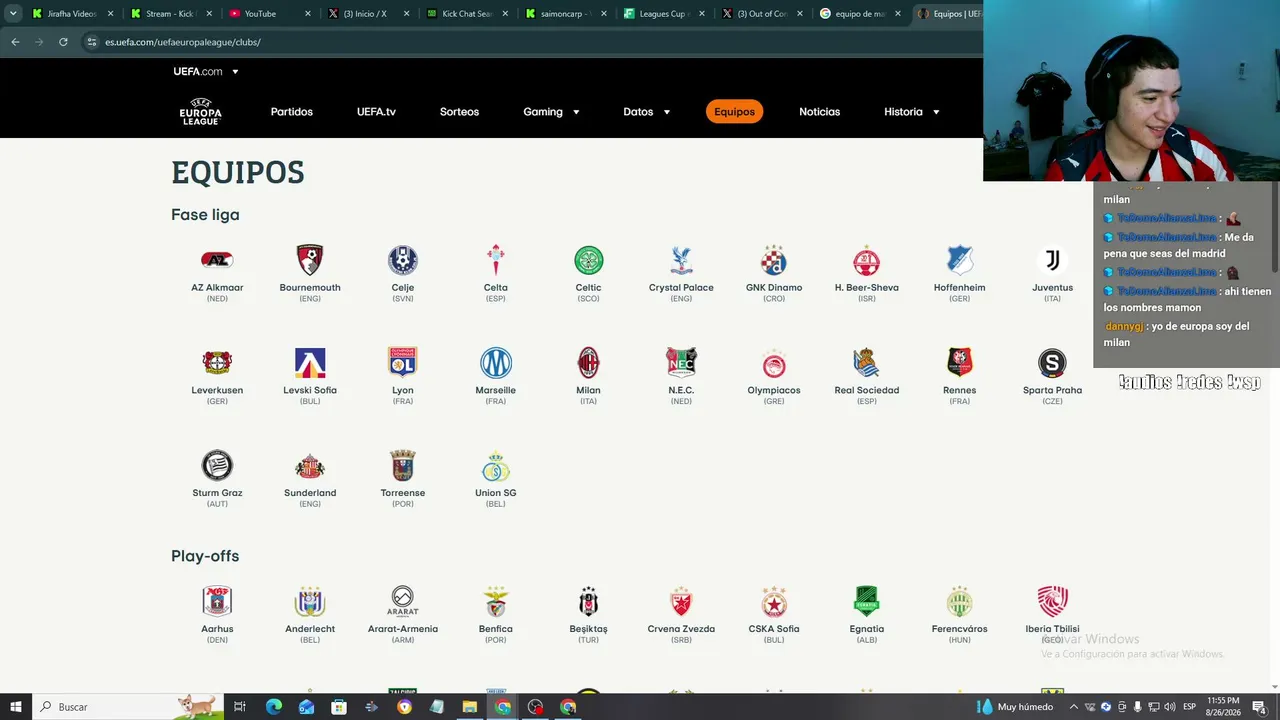Open the Egnatia team link

coord(867,629)
